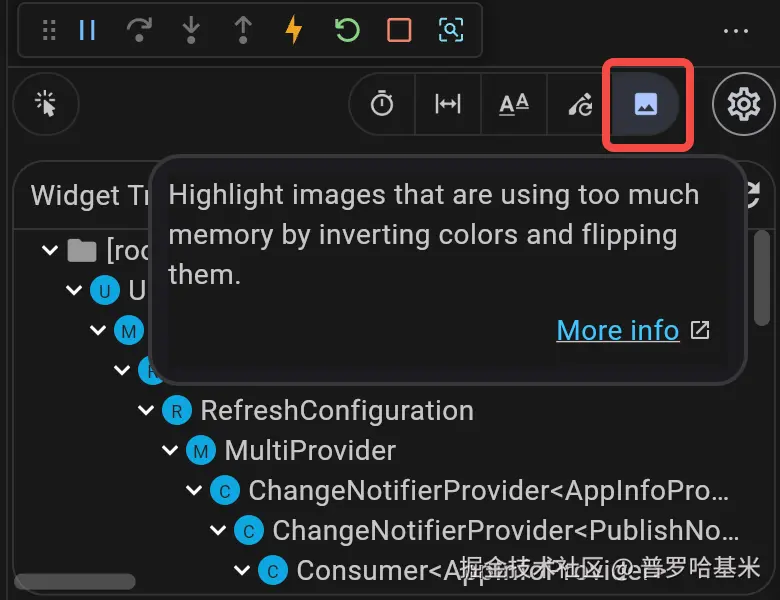The height and width of the screenshot is (600, 780).
Task: Toggle Slow Animations stopwatch icon
Action: pyautogui.click(x=382, y=103)
